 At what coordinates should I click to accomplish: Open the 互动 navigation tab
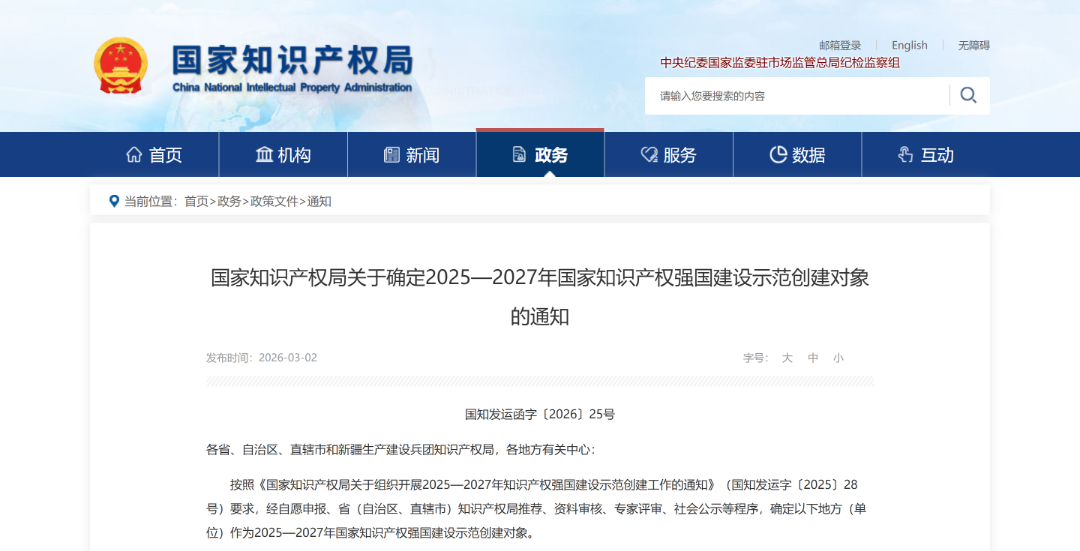pos(926,154)
